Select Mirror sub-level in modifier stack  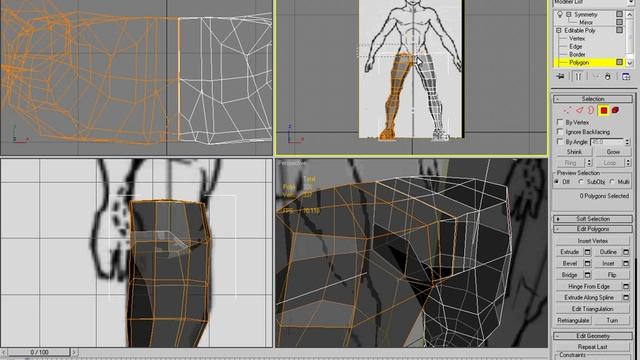coord(586,22)
